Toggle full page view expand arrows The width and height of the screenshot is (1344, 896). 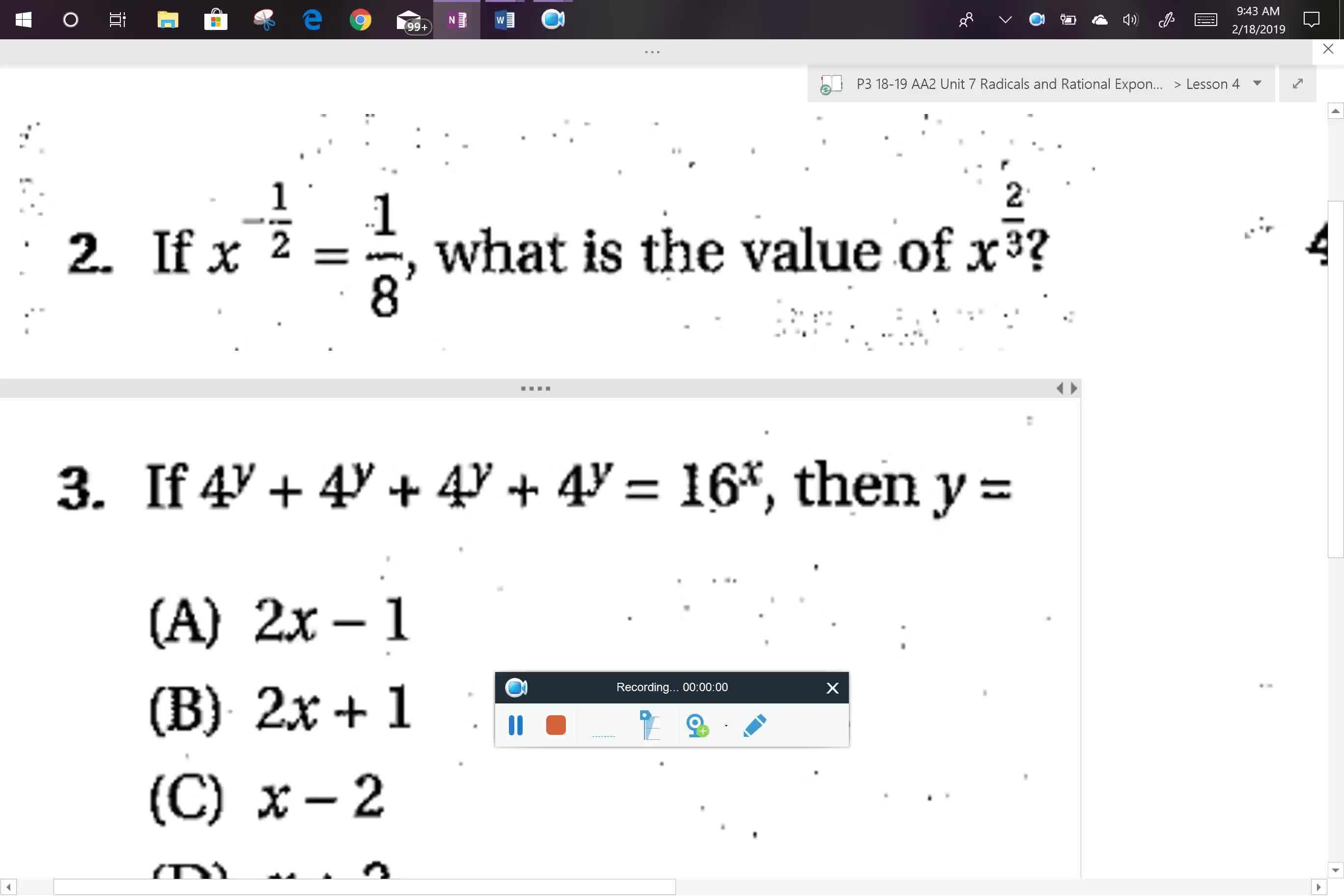click(x=1298, y=84)
